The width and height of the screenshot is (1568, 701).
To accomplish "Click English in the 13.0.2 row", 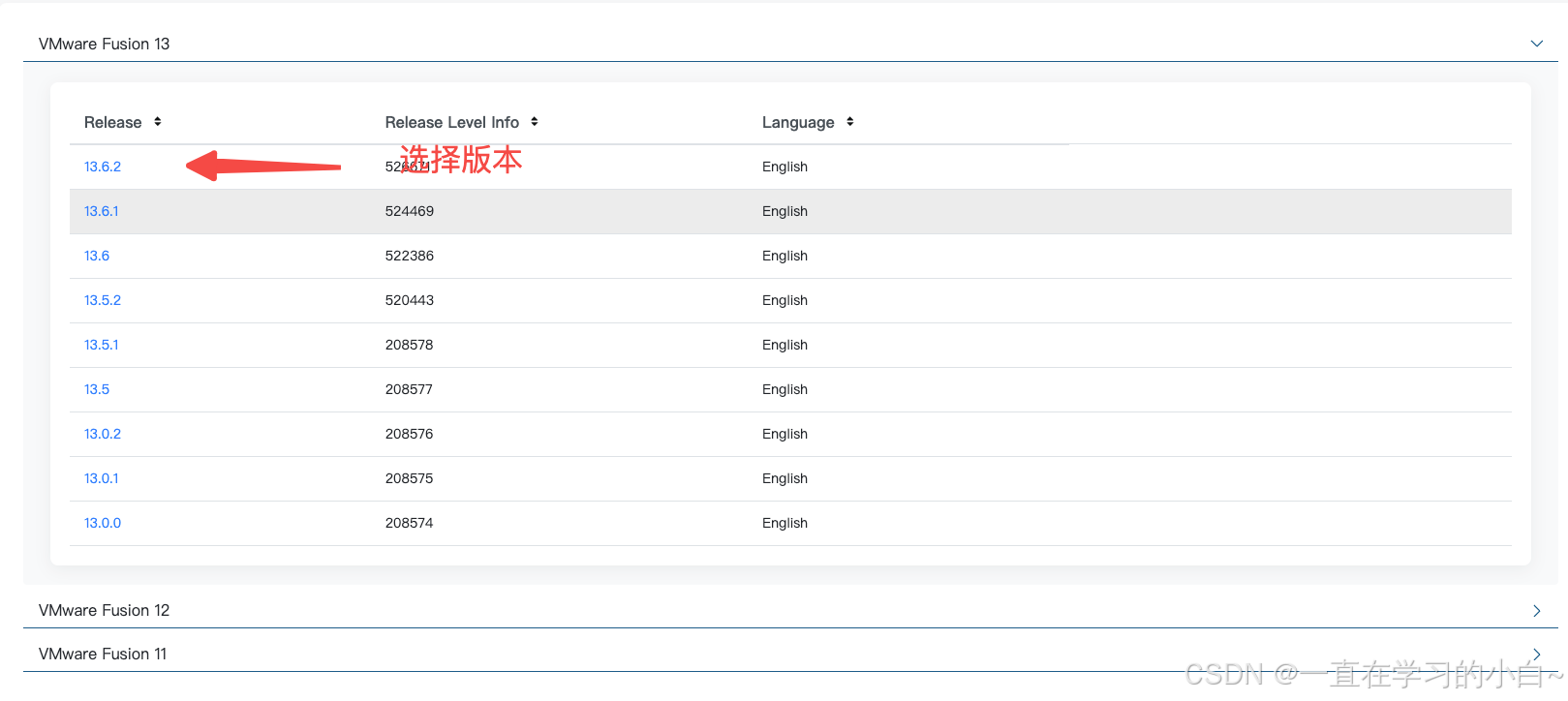I will tap(784, 434).
